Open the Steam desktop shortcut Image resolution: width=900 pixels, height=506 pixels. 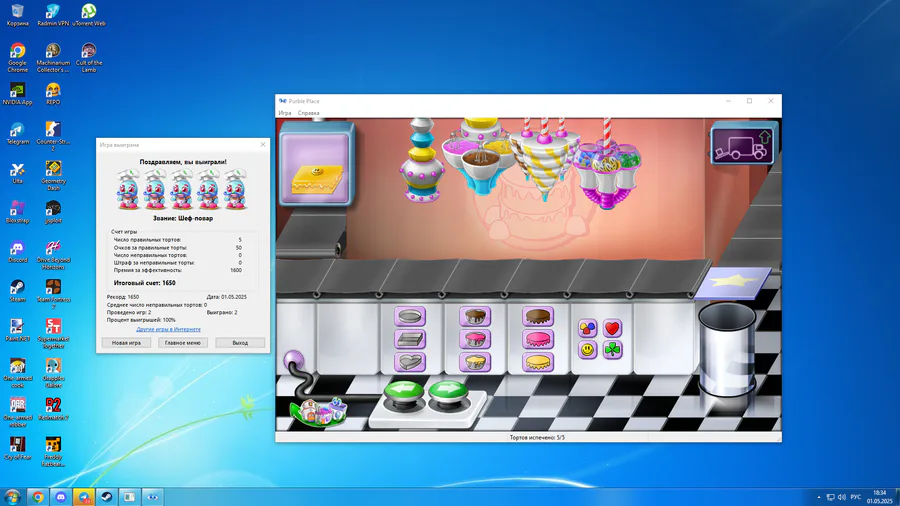coord(17,291)
